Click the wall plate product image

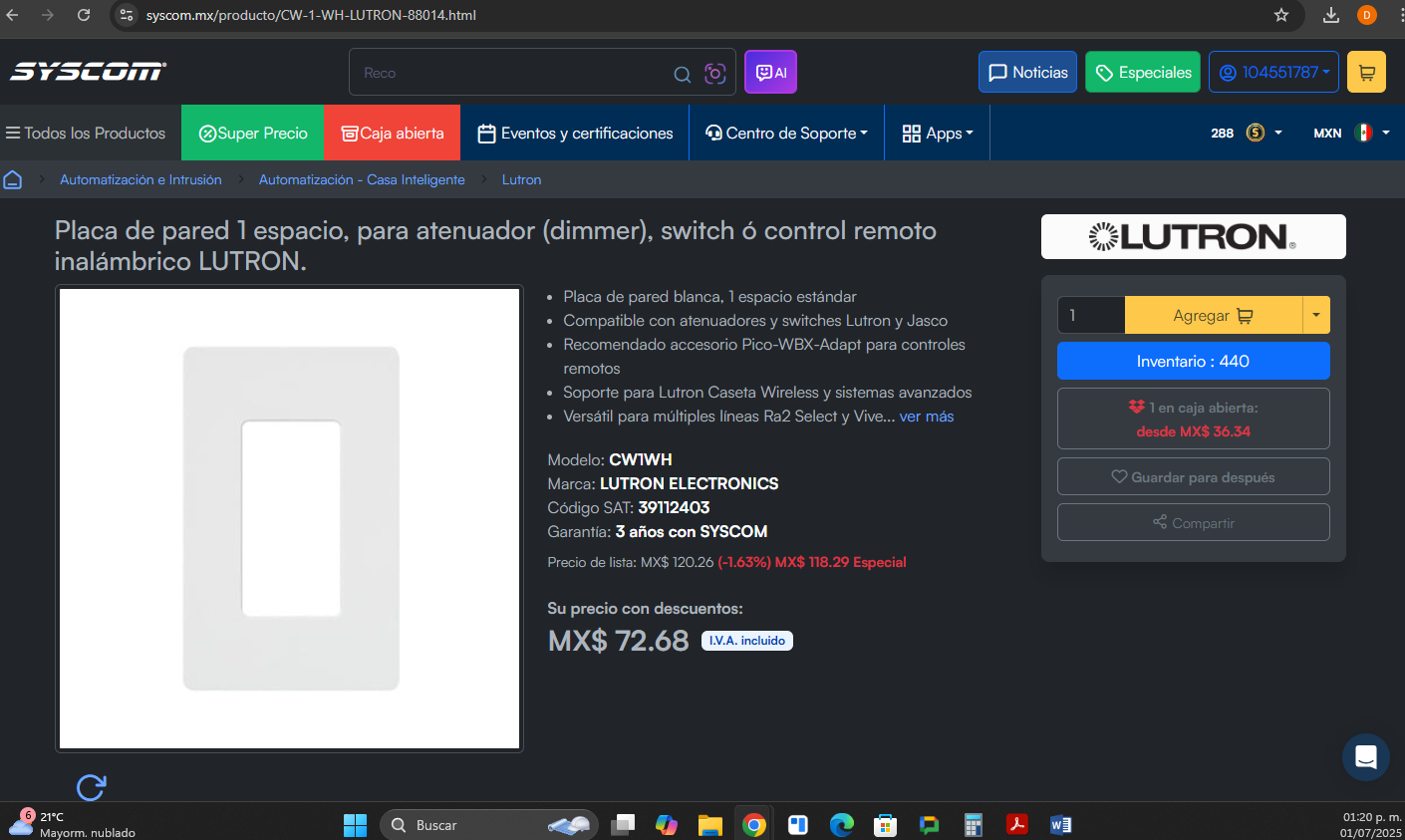[x=290, y=518]
